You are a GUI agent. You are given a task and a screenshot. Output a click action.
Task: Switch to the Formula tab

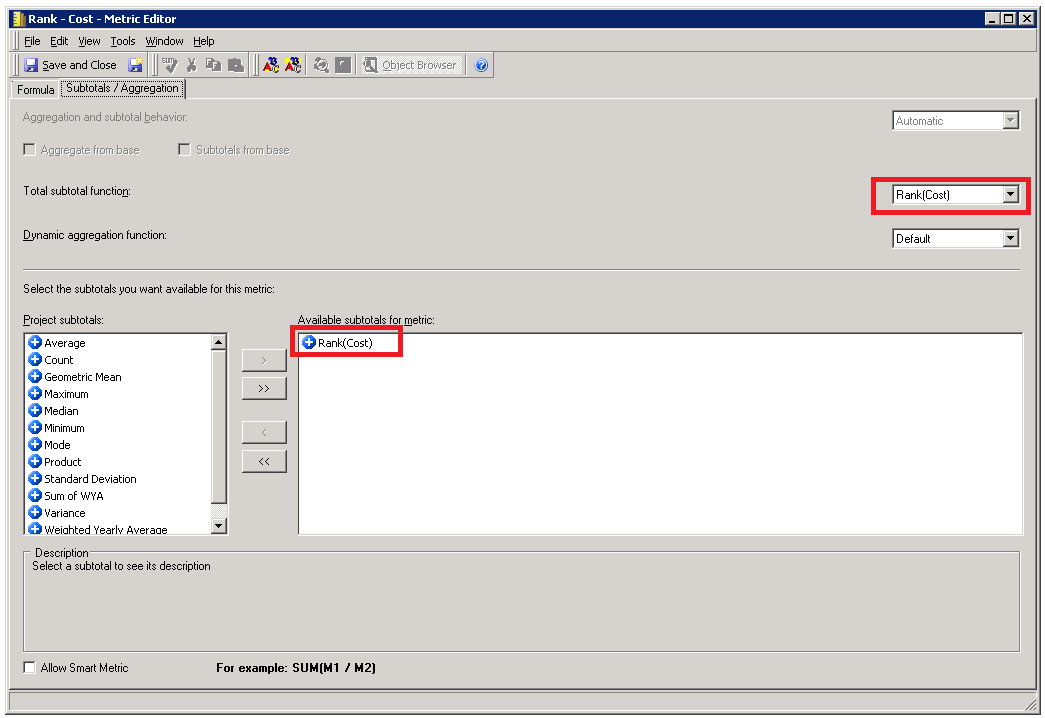pyautogui.click(x=36, y=90)
